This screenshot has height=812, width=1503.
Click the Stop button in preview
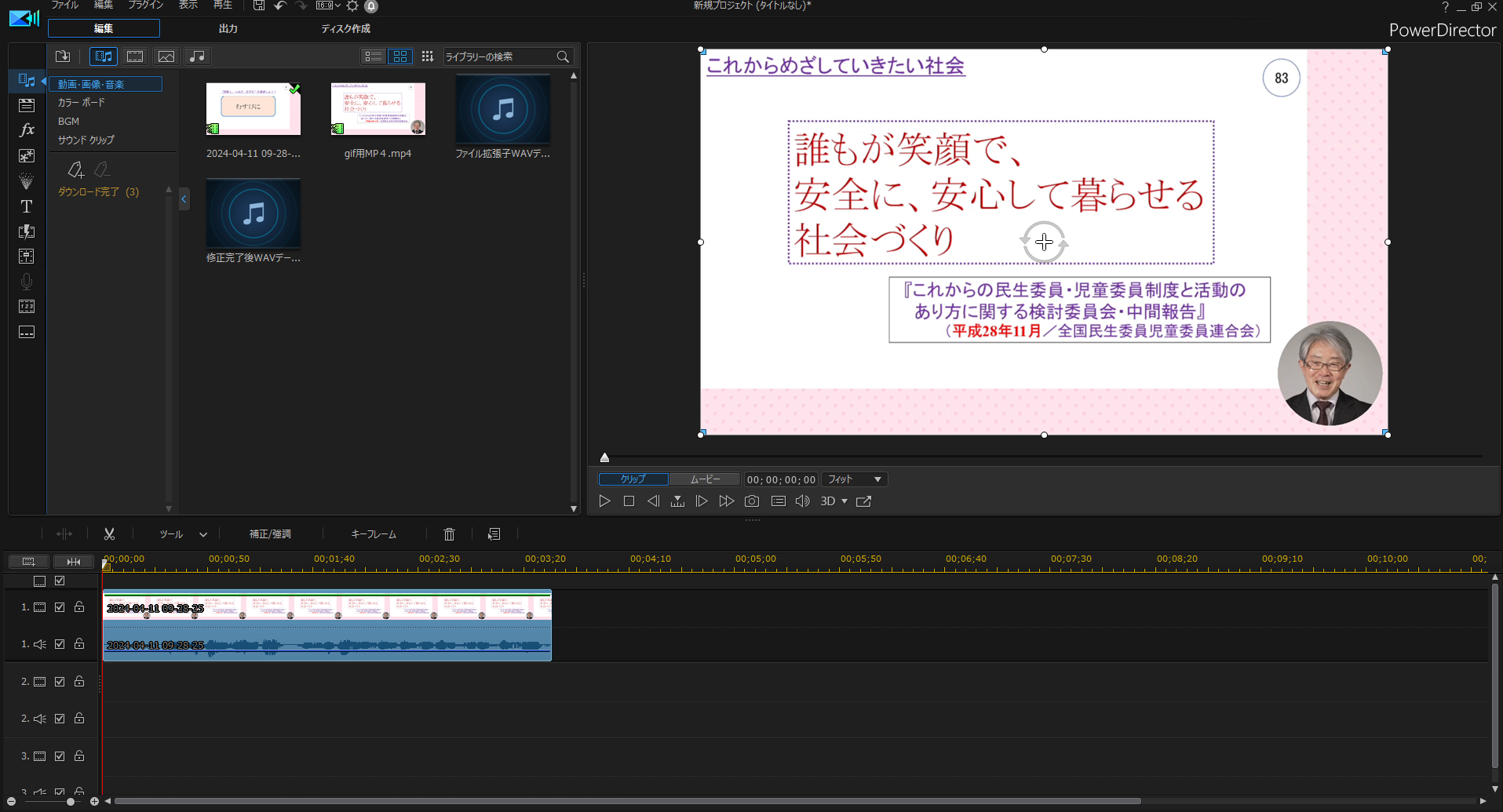pos(629,501)
